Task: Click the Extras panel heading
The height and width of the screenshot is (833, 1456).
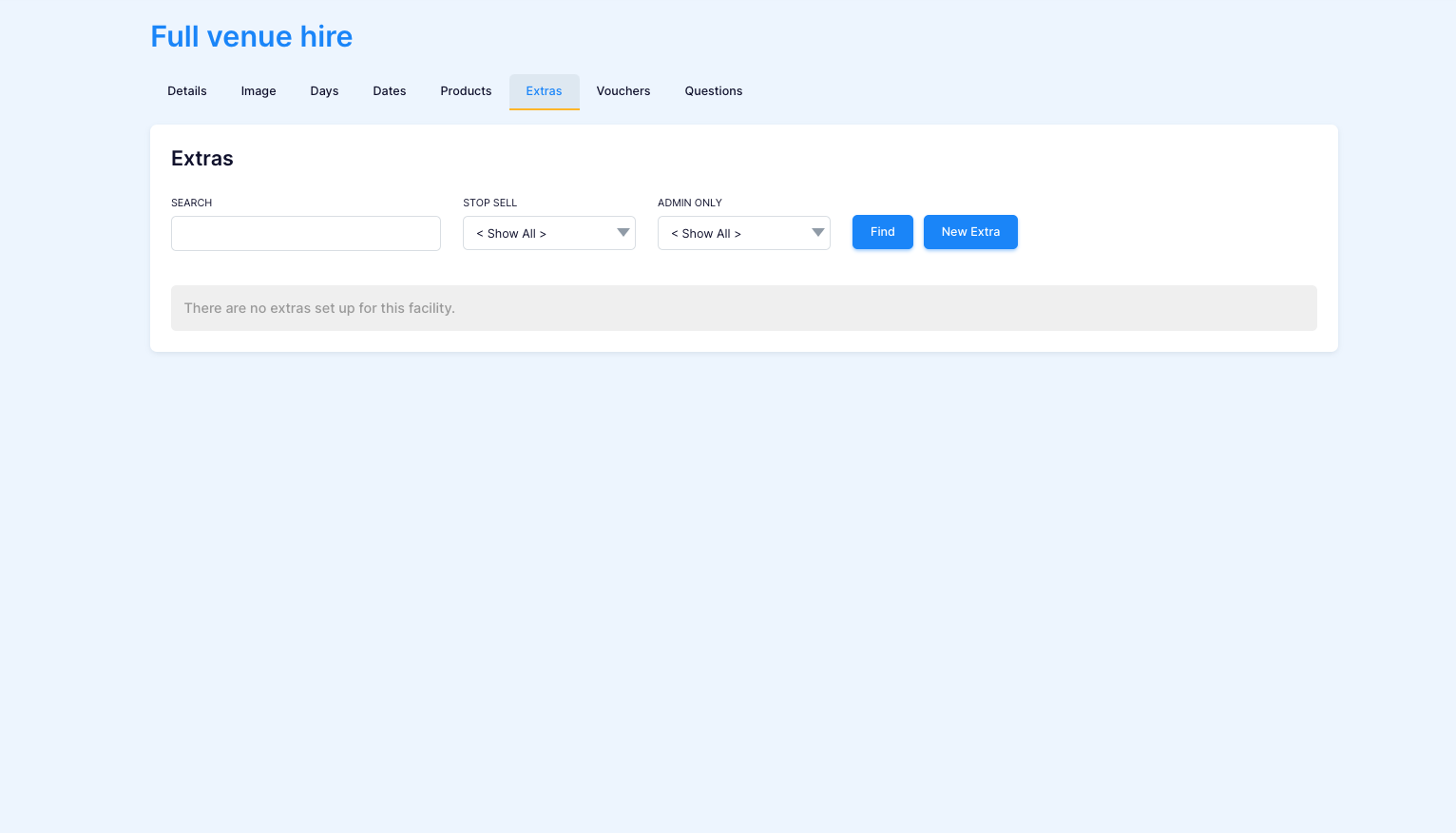Action: click(x=202, y=159)
